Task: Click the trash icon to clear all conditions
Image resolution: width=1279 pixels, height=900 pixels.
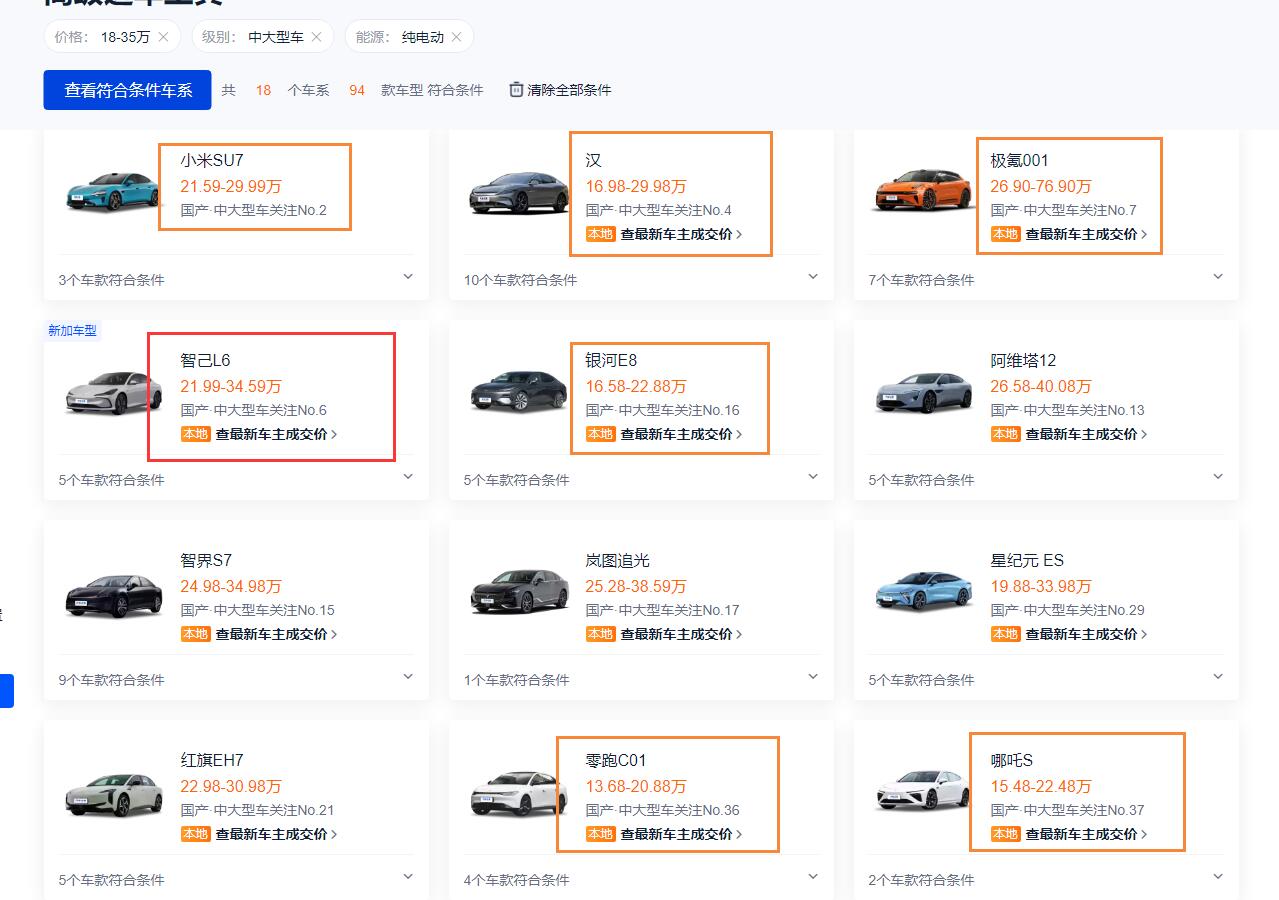Action: coord(516,90)
